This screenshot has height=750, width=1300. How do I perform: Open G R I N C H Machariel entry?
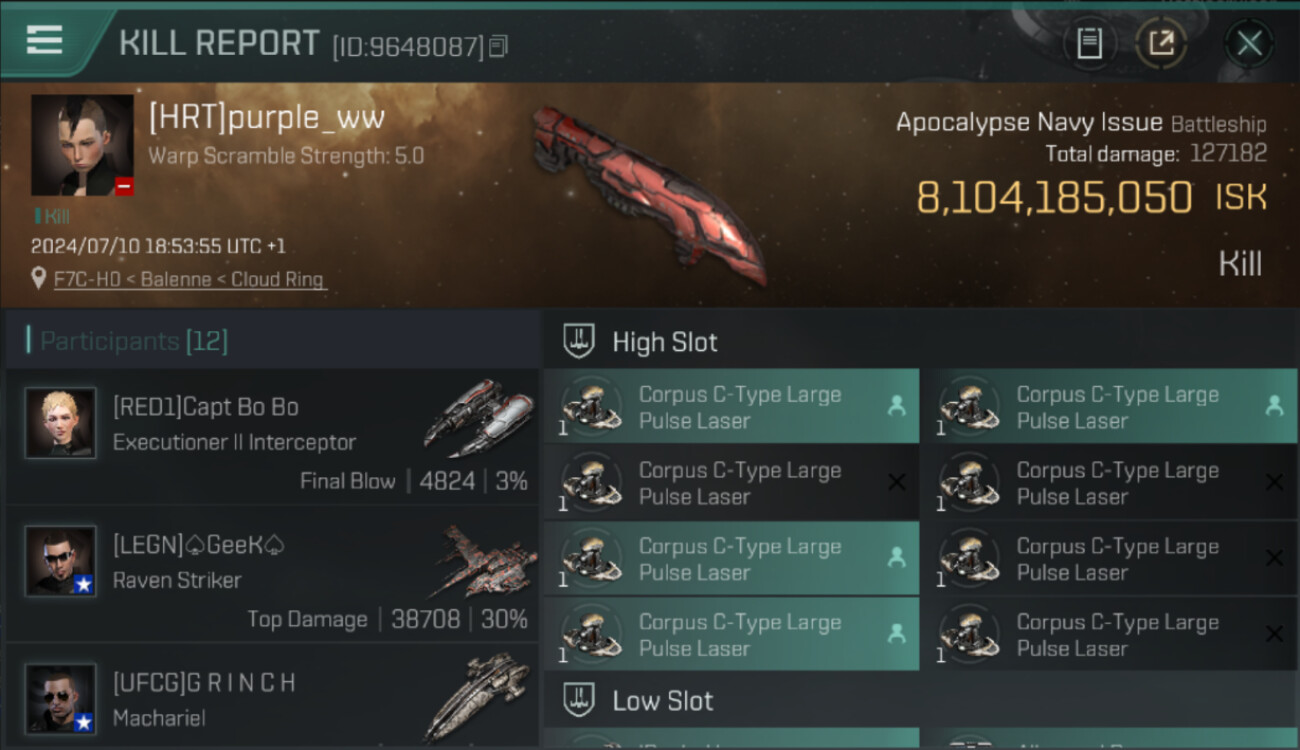272,697
